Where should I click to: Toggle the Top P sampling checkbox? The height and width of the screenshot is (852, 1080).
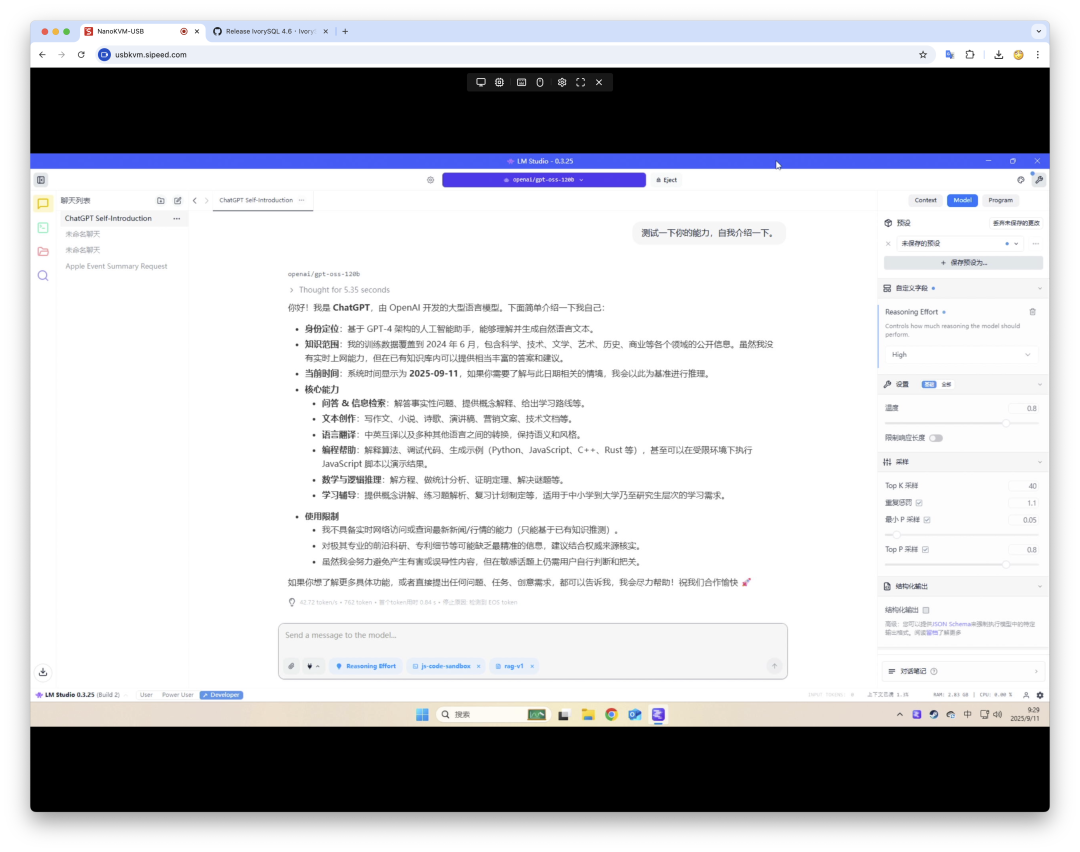926,550
